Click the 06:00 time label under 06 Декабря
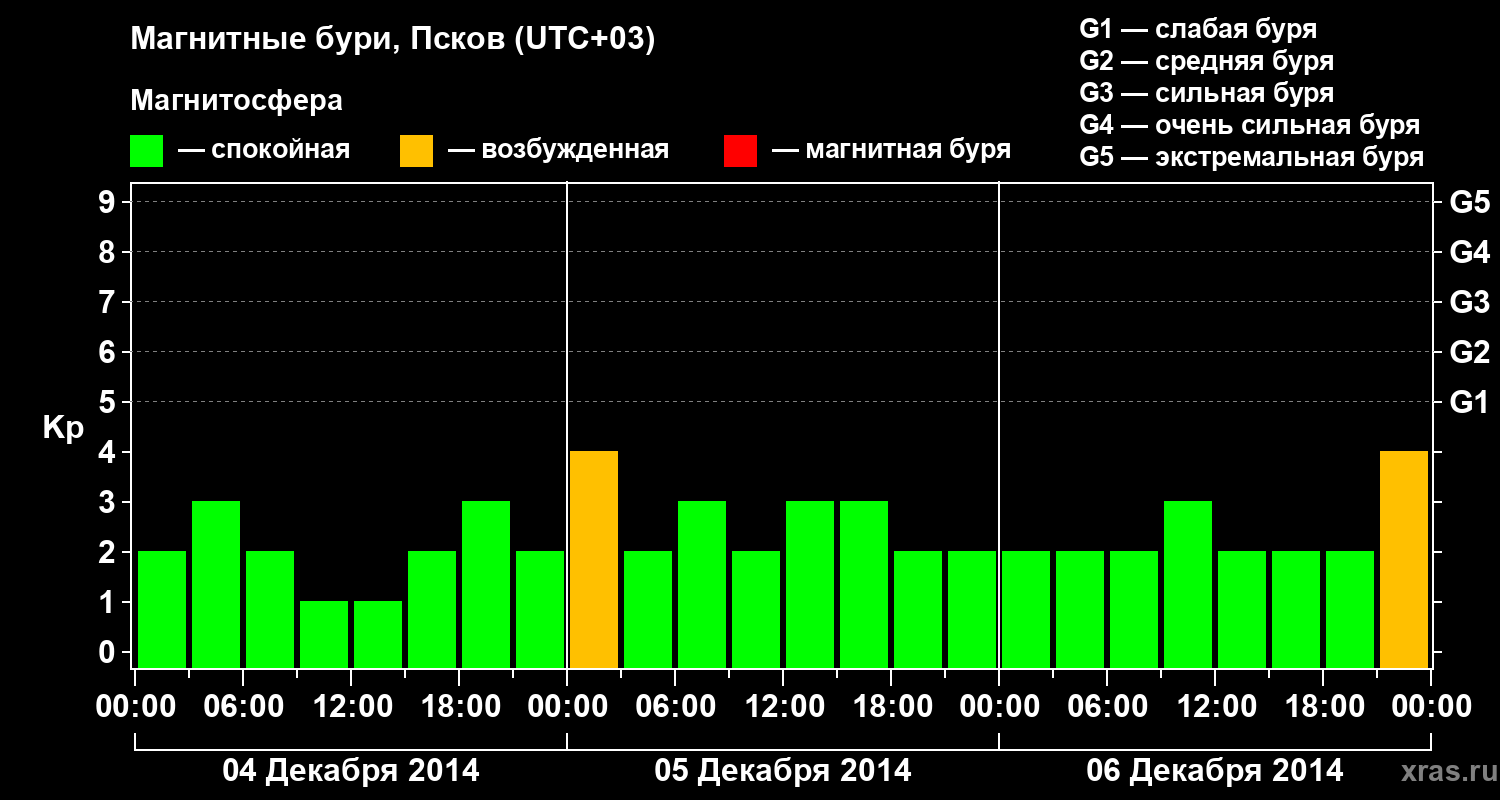 point(1107,707)
